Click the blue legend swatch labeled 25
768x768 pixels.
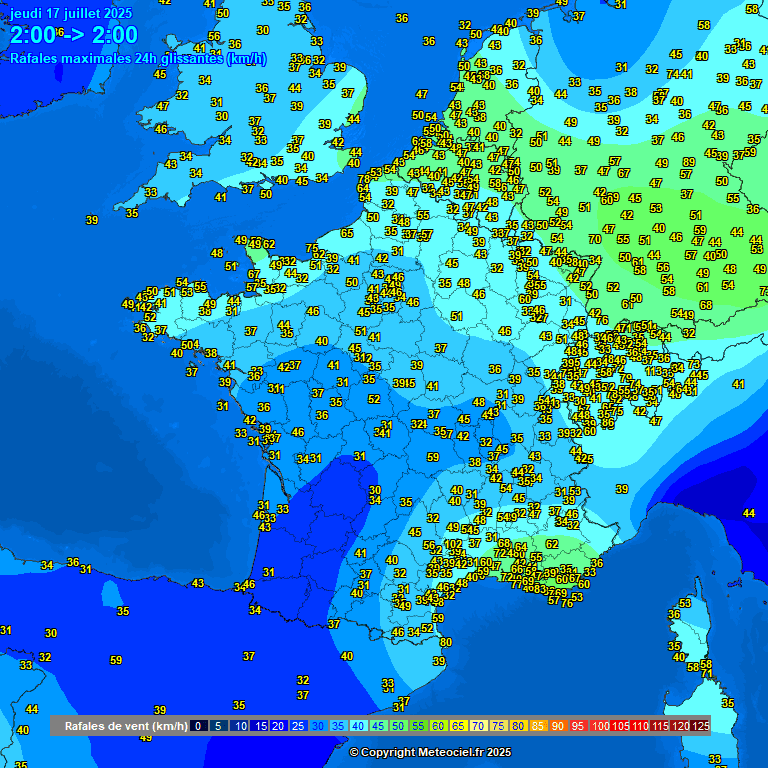298,726
